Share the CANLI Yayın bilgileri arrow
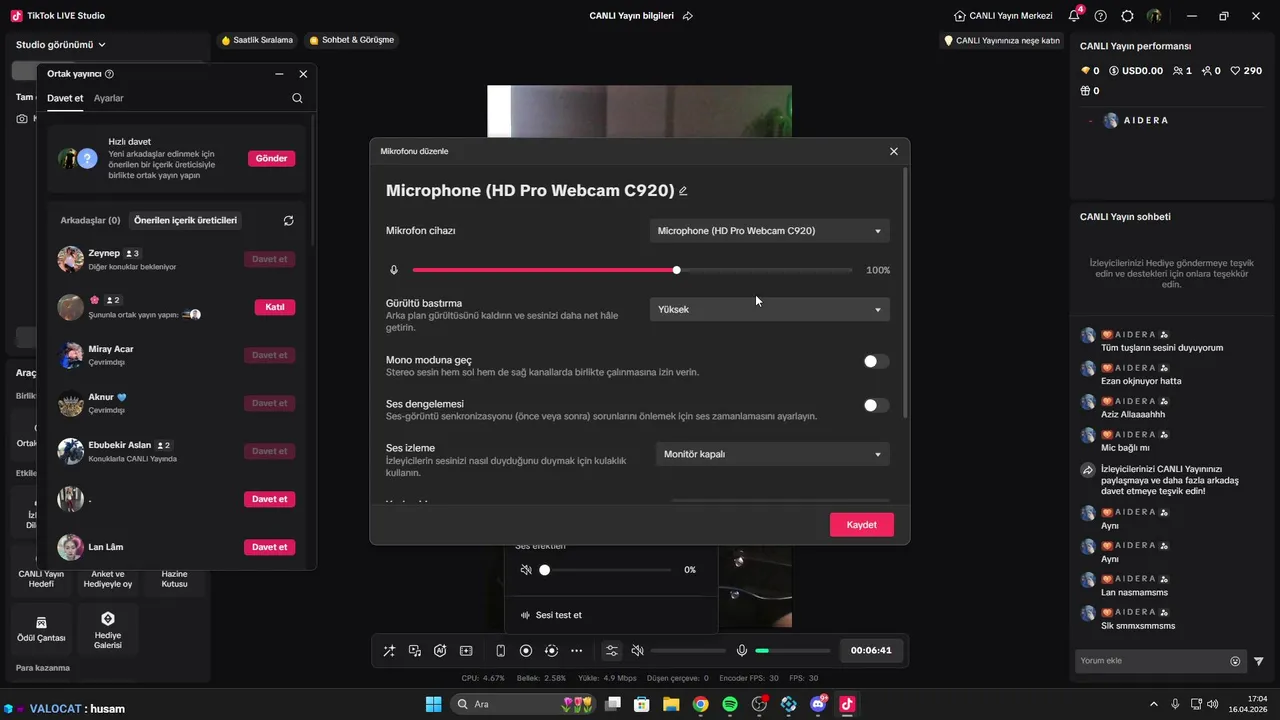1280x720 pixels. pos(688,16)
